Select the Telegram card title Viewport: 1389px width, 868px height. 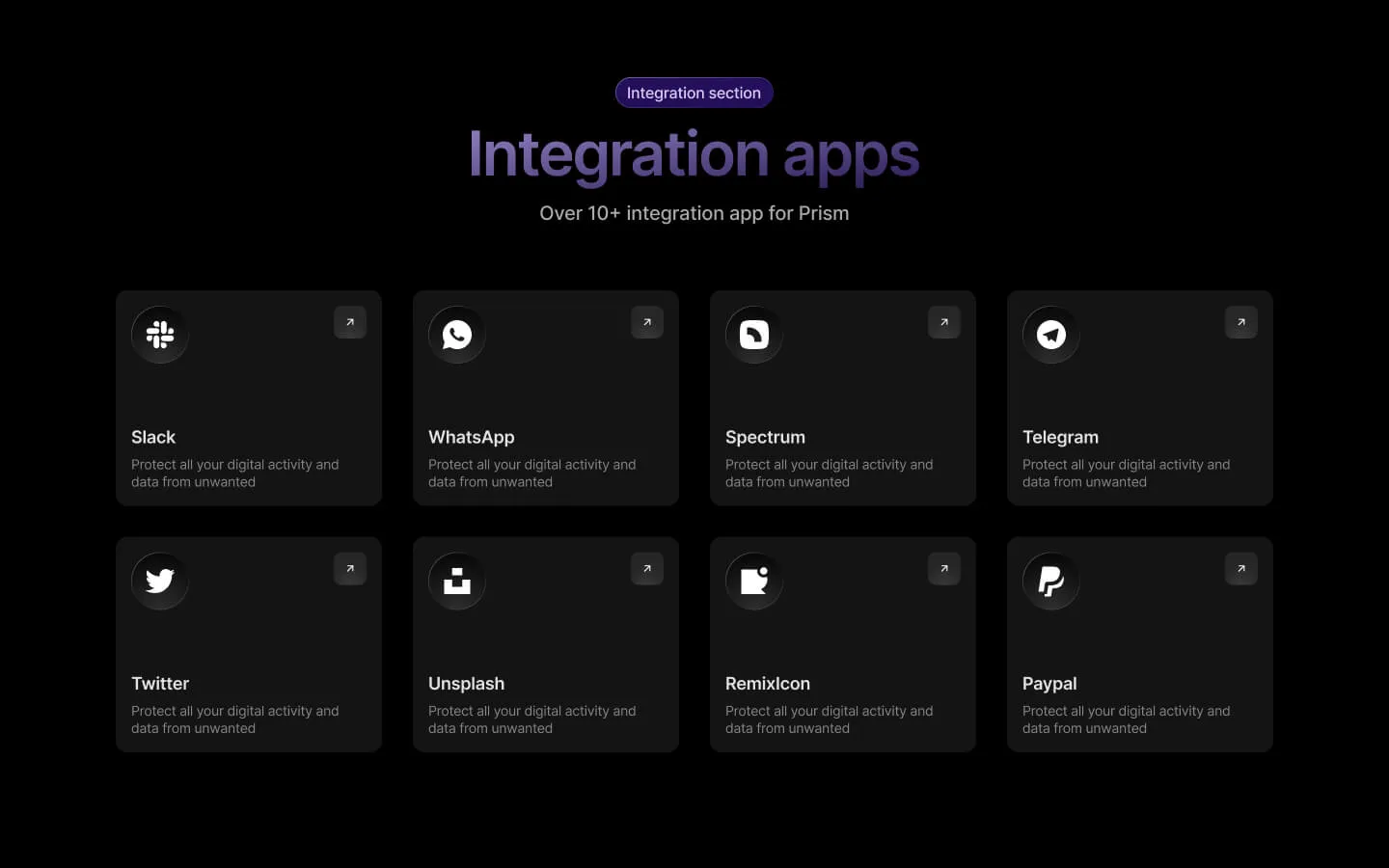coord(1060,437)
